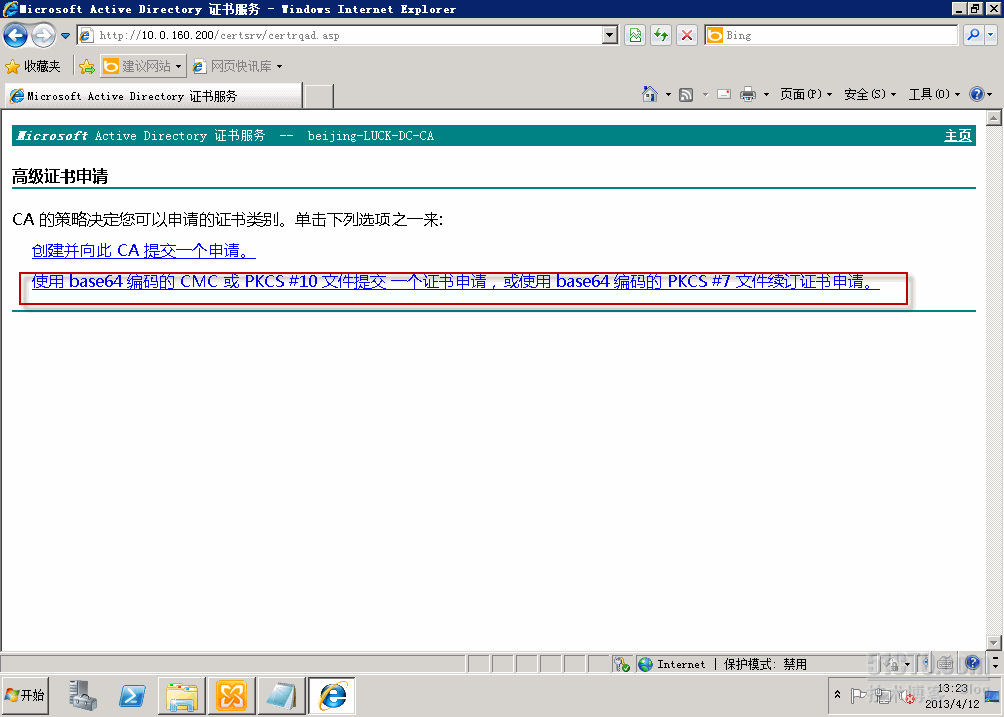Screen dimensions: 1004x717
Task: Open the Print options dropdown arrow
Action: pos(766,95)
